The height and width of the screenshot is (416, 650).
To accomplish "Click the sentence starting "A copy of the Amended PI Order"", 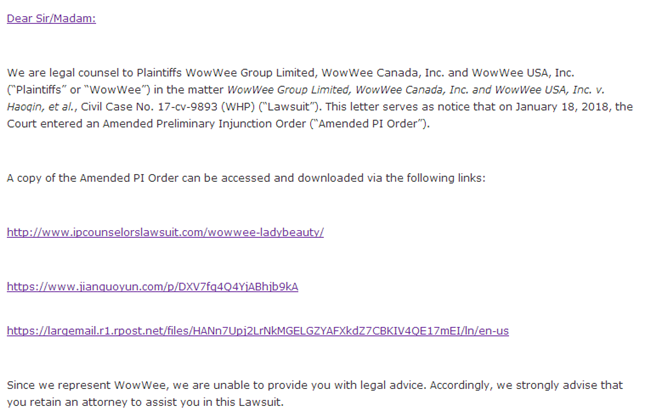I will click(245, 177).
